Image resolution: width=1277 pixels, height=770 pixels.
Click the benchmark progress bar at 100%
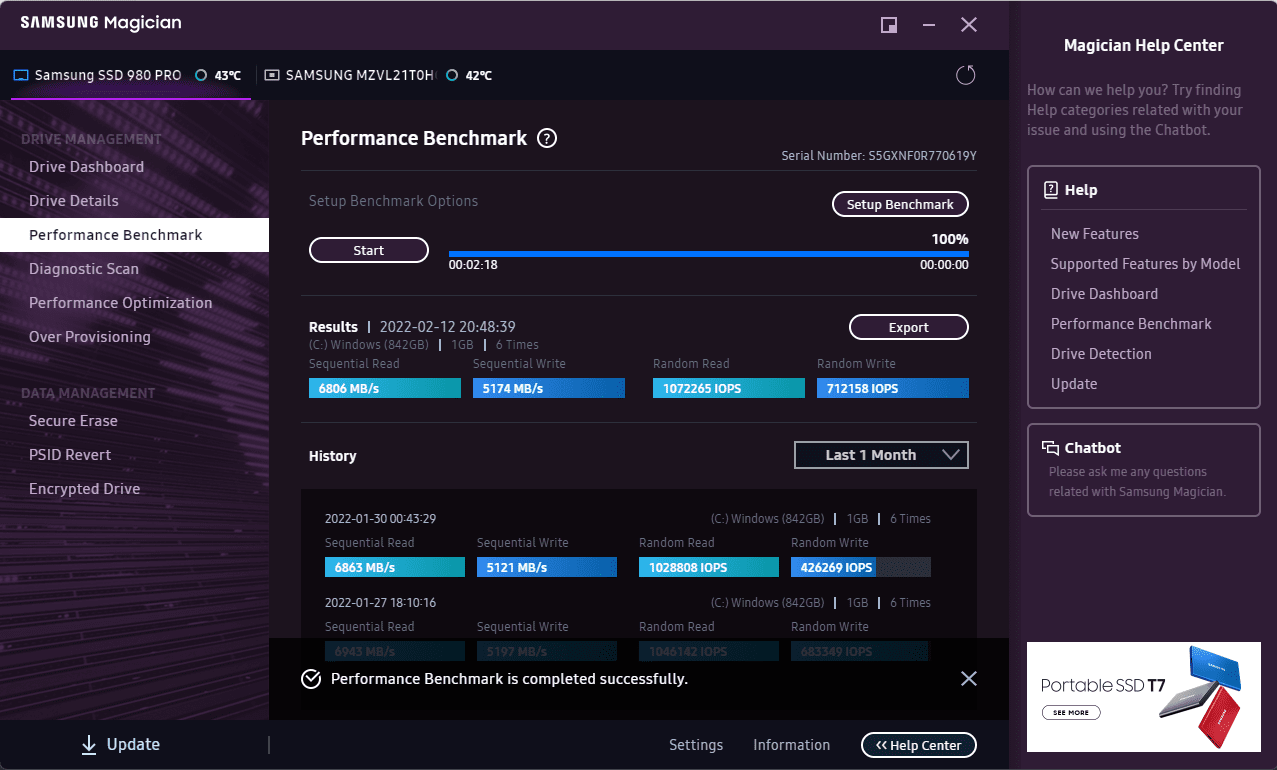coord(708,254)
